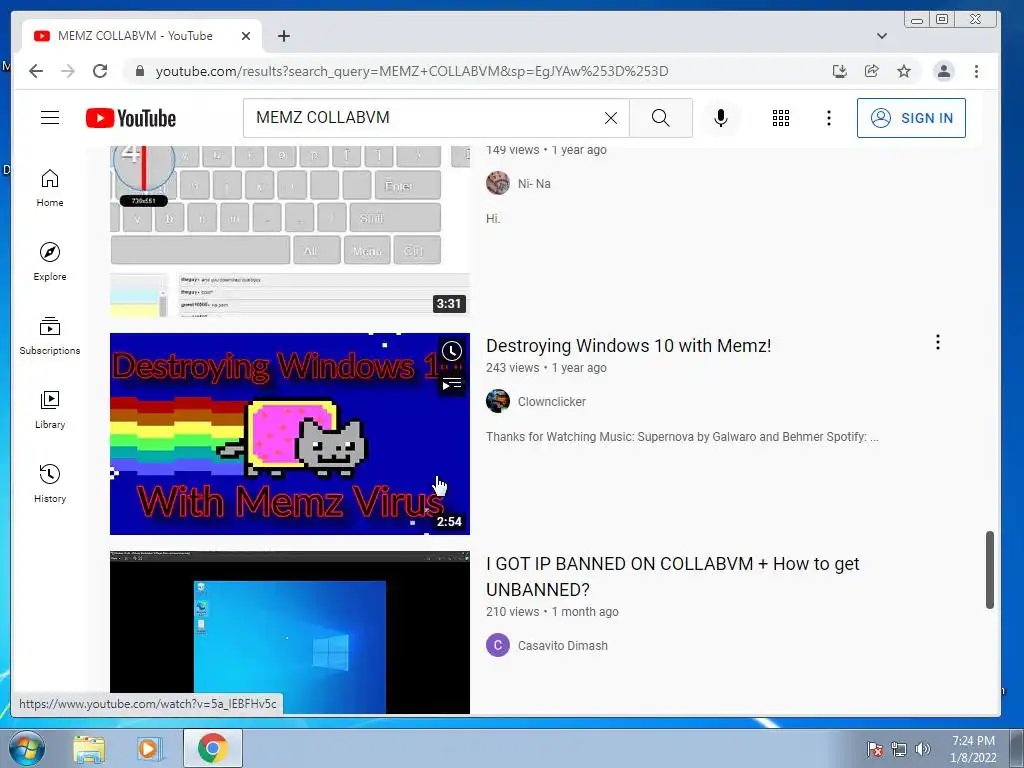Click the Chrome taskbar button
Image resolution: width=1024 pixels, height=768 pixels.
pos(213,748)
